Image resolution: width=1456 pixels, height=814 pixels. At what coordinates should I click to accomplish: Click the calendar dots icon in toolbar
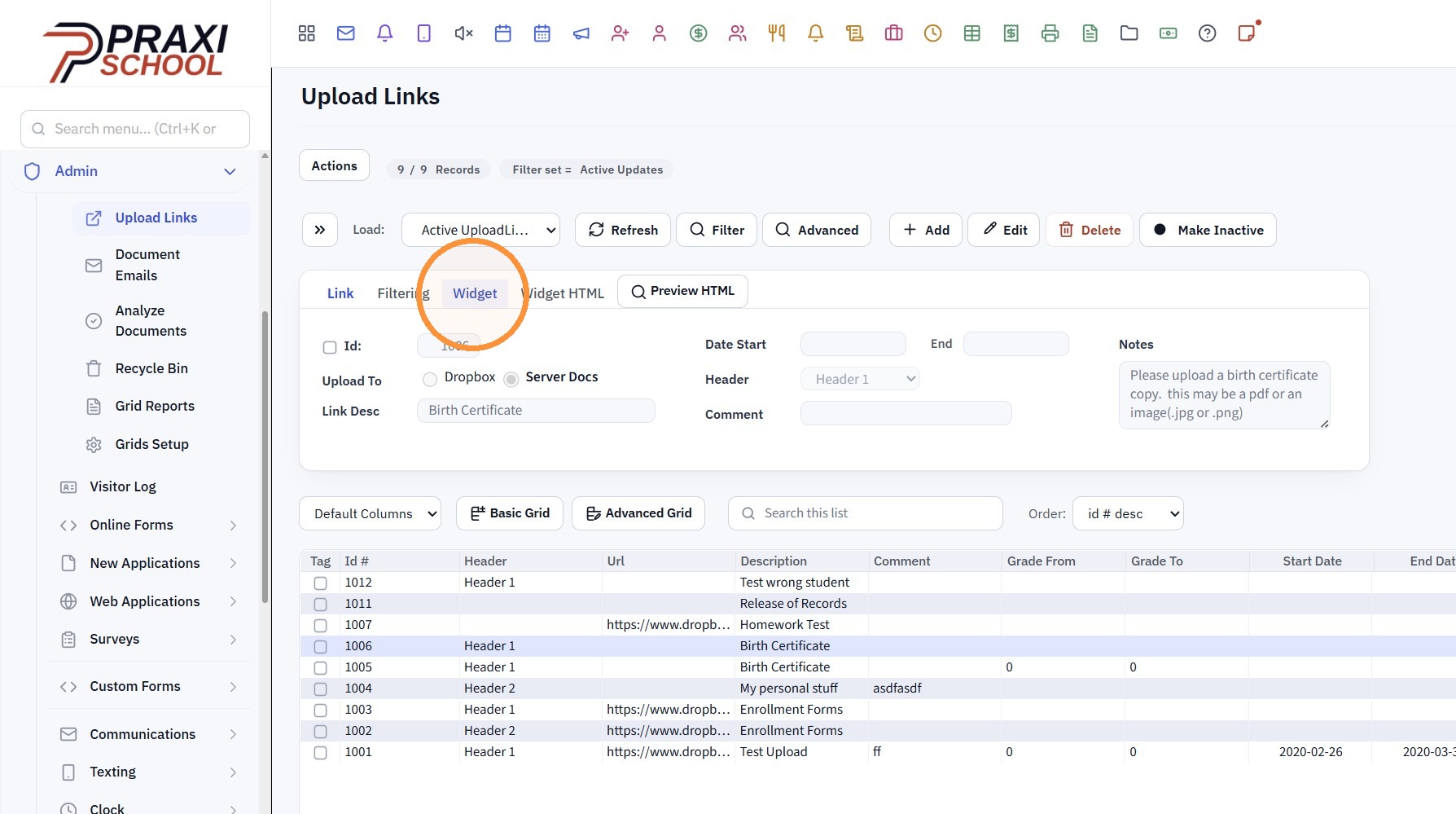542,33
